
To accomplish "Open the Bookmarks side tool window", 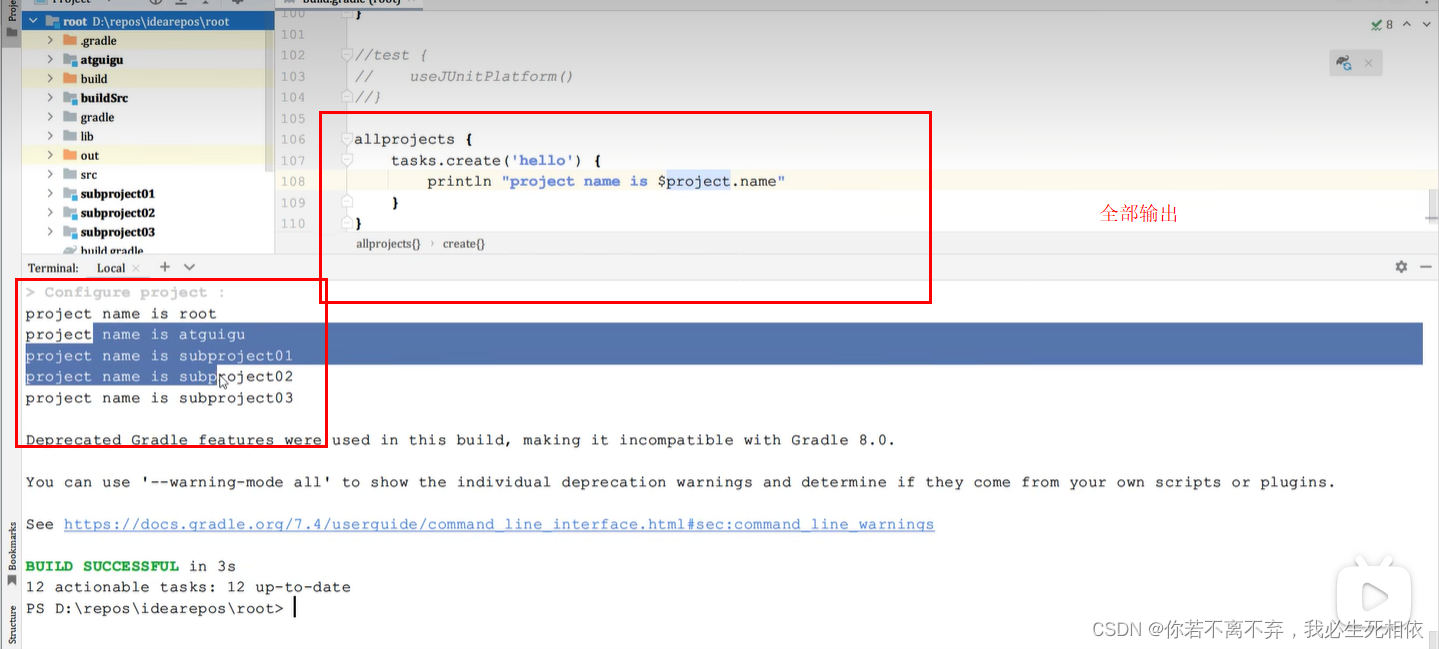I will [12, 552].
